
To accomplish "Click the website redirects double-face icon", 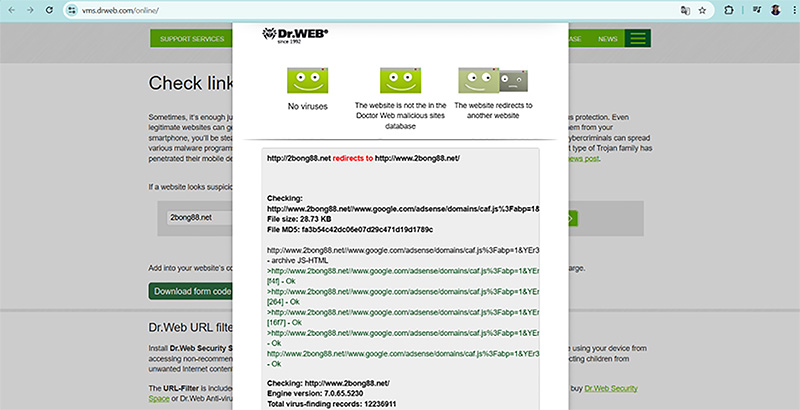I will coord(493,81).
